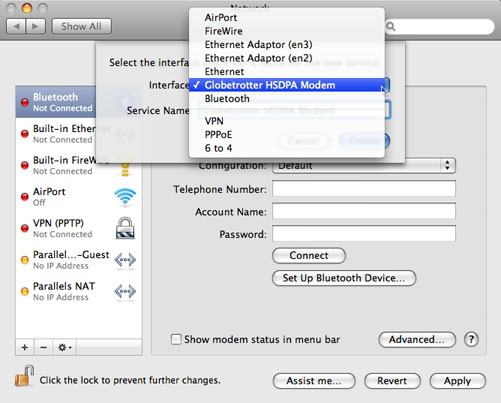Image resolution: width=501 pixels, height=403 pixels.
Task: Select 6 to 4 interface option
Action: pos(287,148)
